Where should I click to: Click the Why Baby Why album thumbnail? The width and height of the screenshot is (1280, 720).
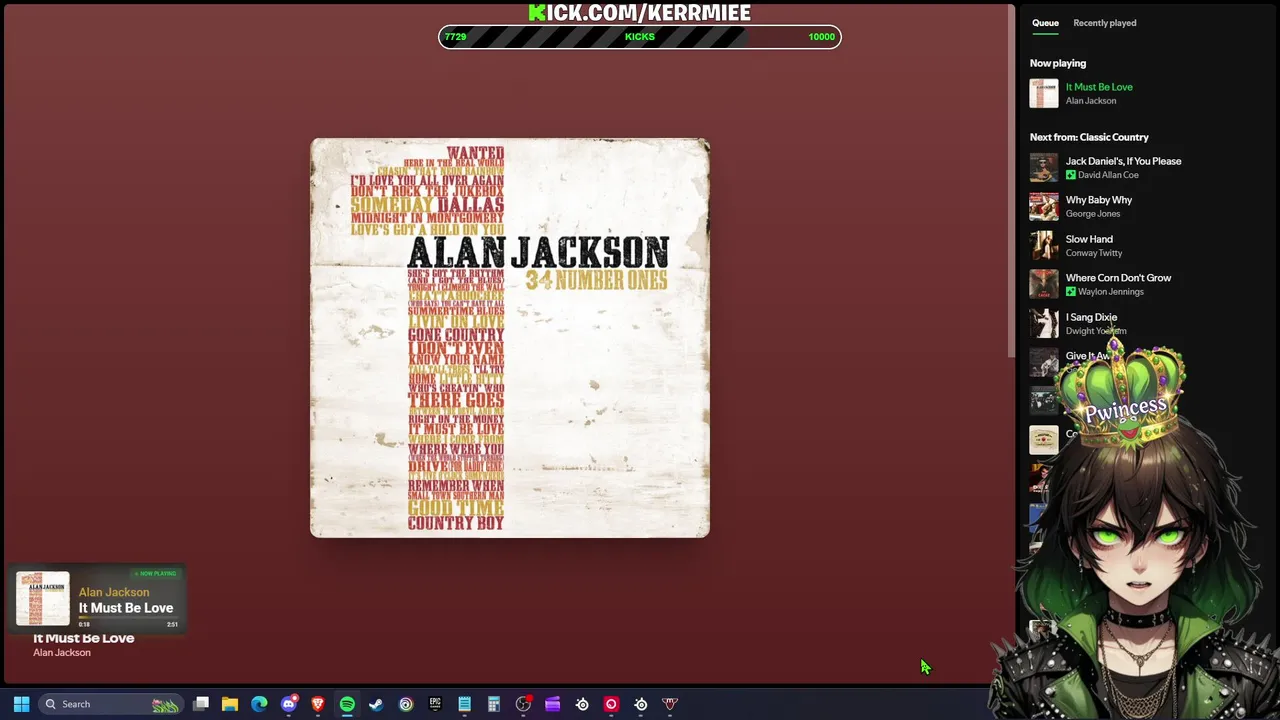(1044, 206)
